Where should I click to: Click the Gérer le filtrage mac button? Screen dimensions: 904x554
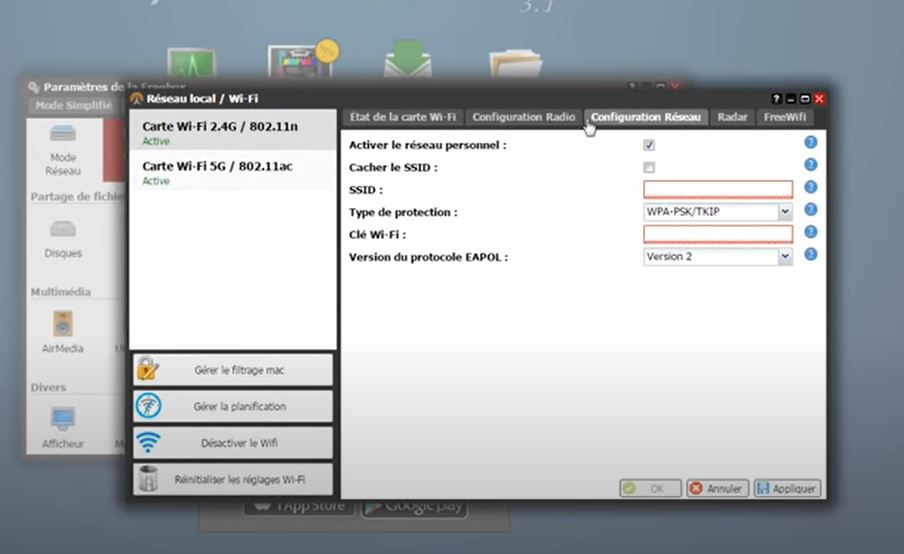[233, 370]
